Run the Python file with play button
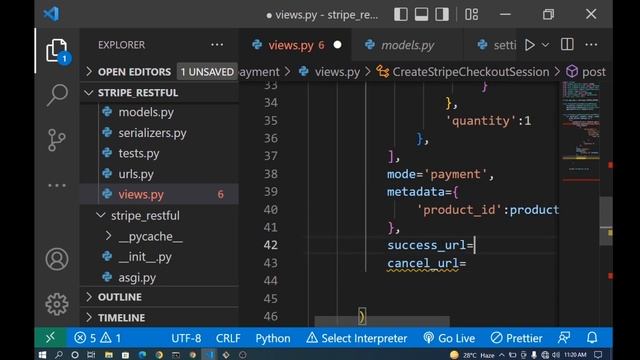Screen dimensions: 640x360 [x=529, y=45]
